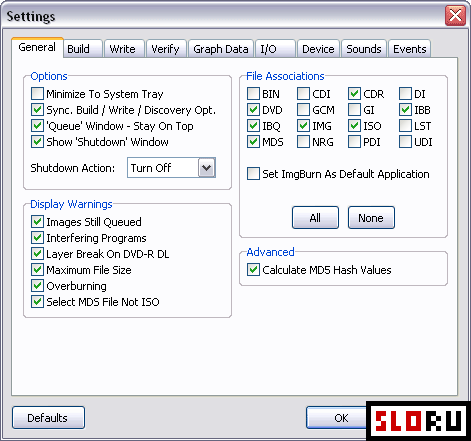Screen dimensions: 471x441
Task: Click the None file associations button
Action: (371, 218)
